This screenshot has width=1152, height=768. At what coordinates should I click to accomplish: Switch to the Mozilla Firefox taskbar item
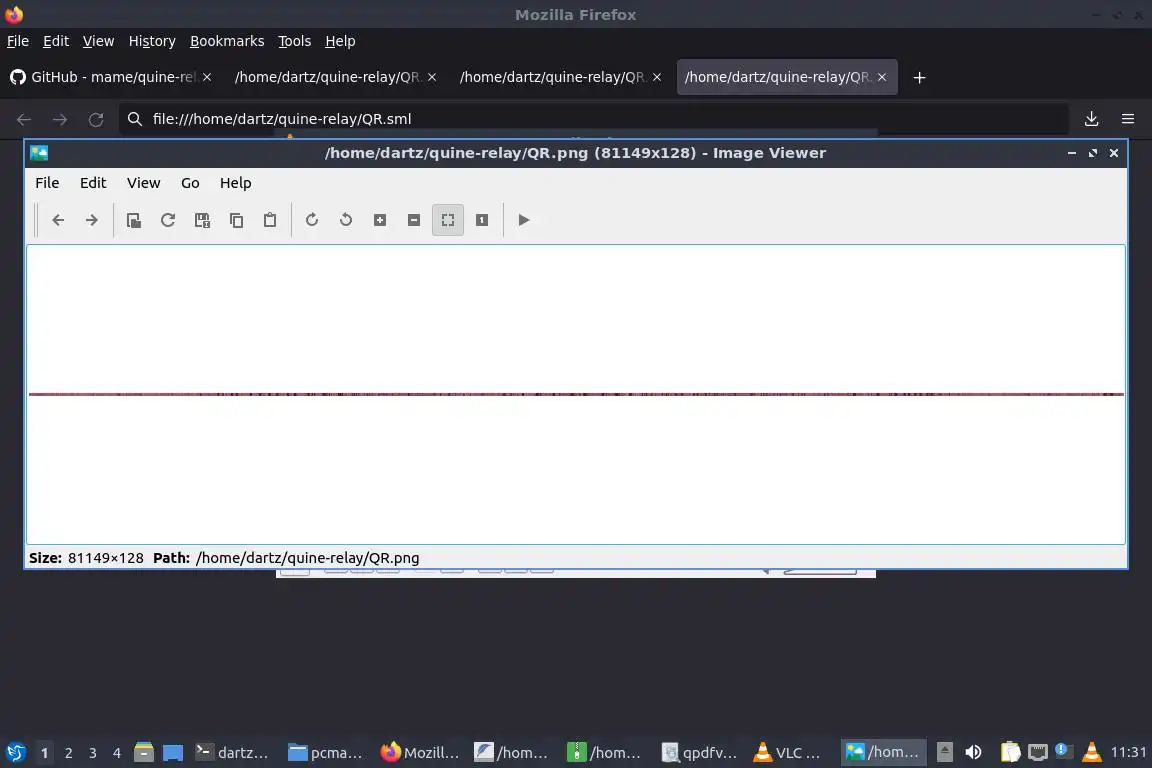coord(420,753)
